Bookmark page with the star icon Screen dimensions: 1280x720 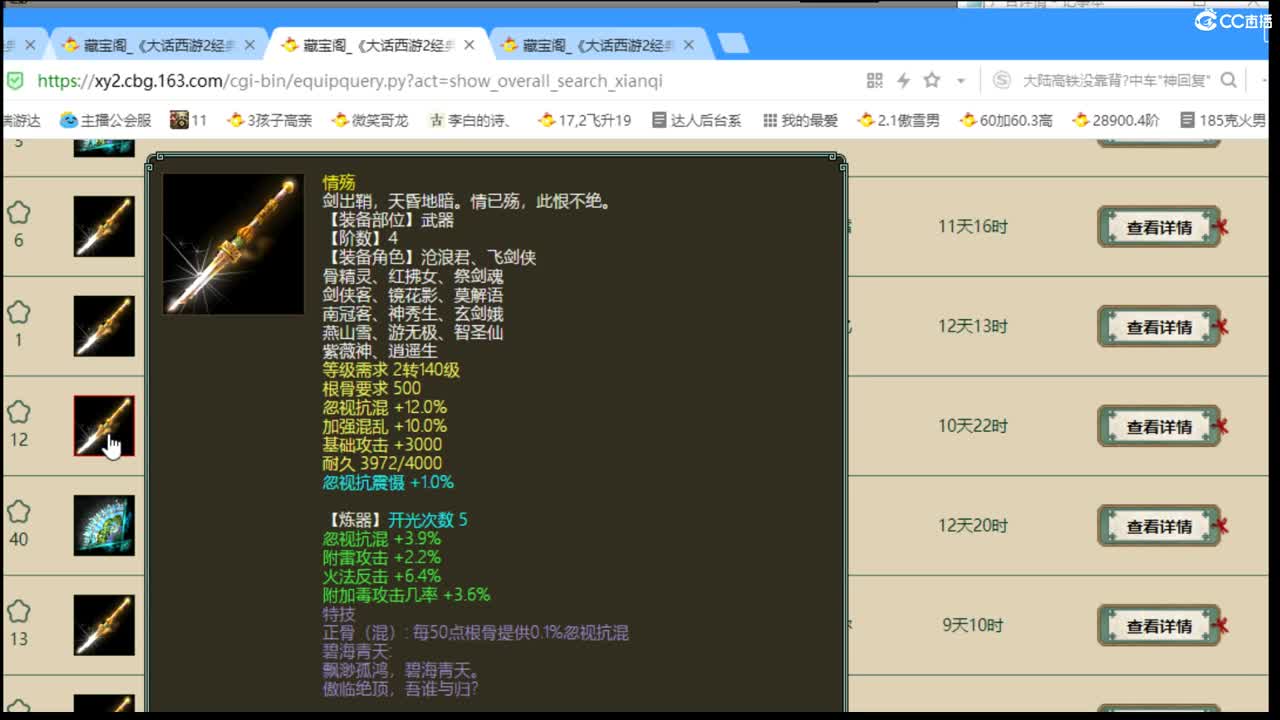pyautogui.click(x=932, y=80)
